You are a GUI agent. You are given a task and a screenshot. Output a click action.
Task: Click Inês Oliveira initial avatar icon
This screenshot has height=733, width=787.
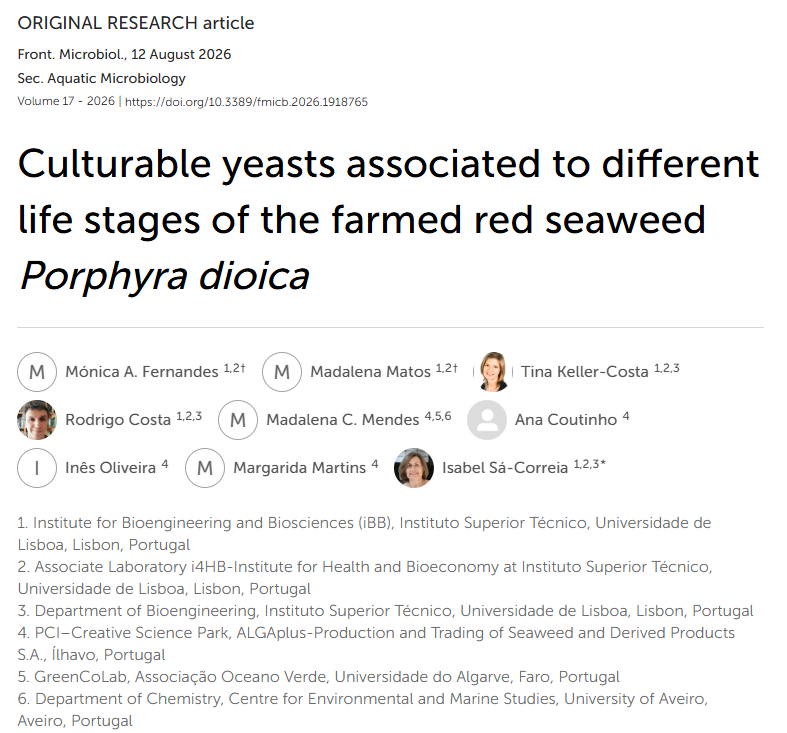pos(37,468)
